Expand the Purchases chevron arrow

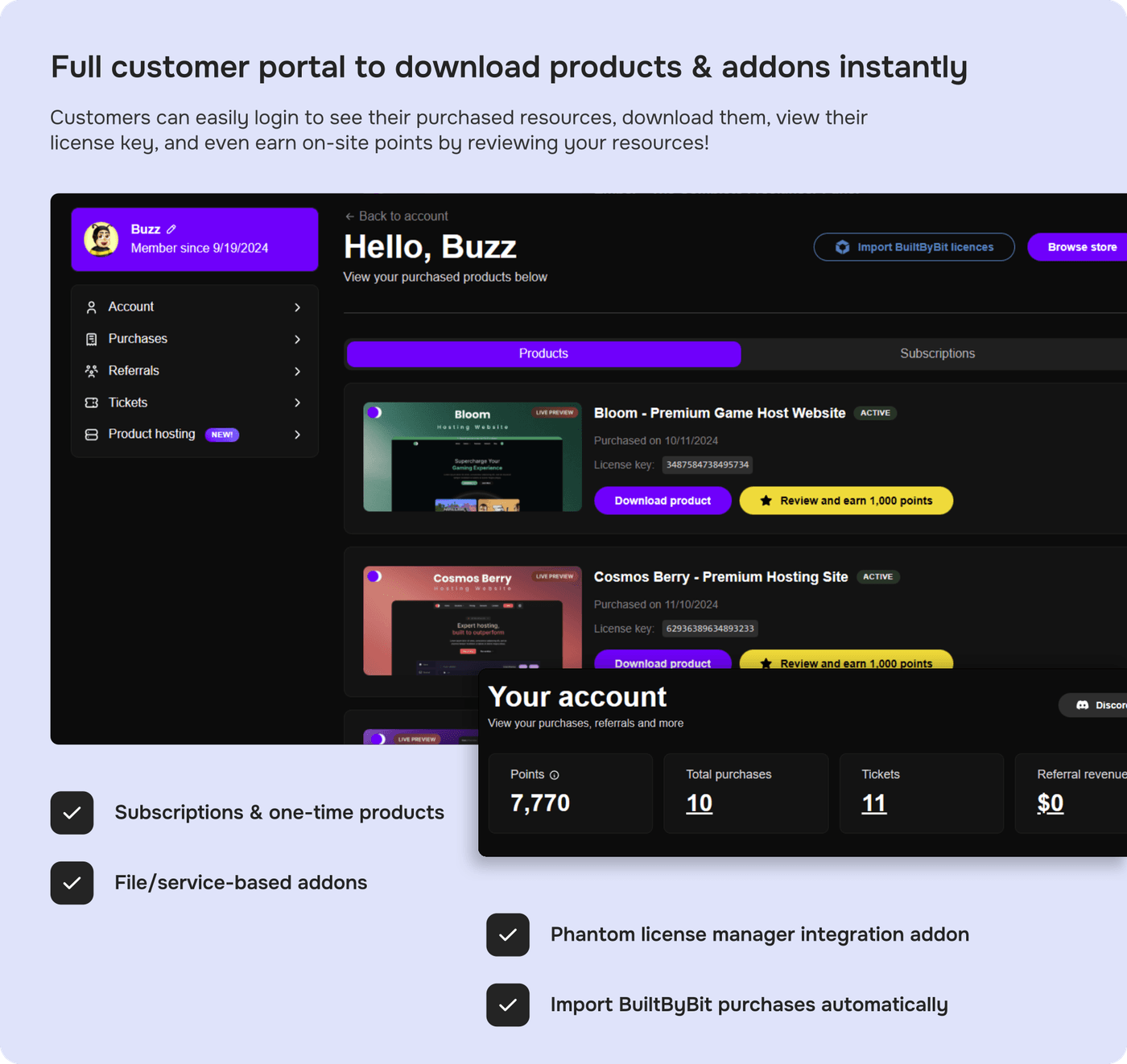point(297,340)
